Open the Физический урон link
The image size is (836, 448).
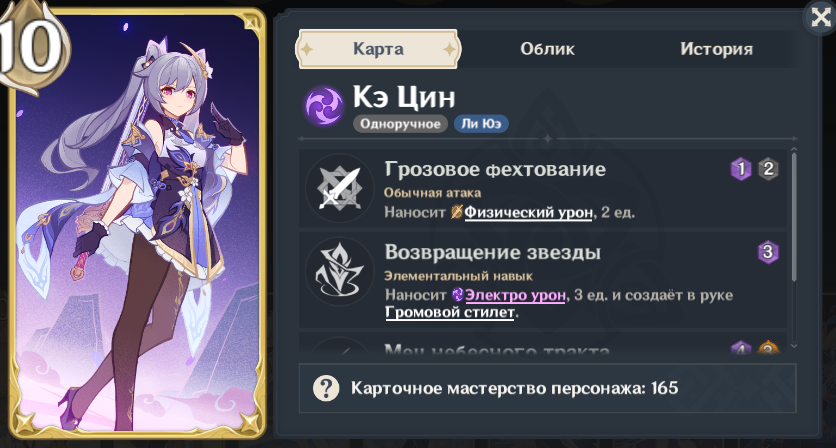[528, 213]
